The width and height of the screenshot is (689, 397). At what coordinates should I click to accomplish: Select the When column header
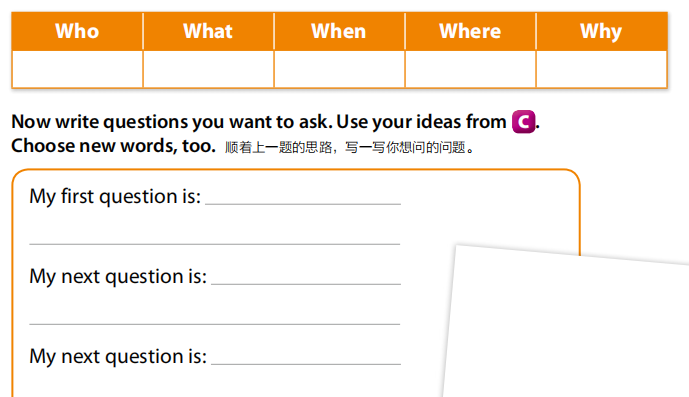(x=339, y=31)
